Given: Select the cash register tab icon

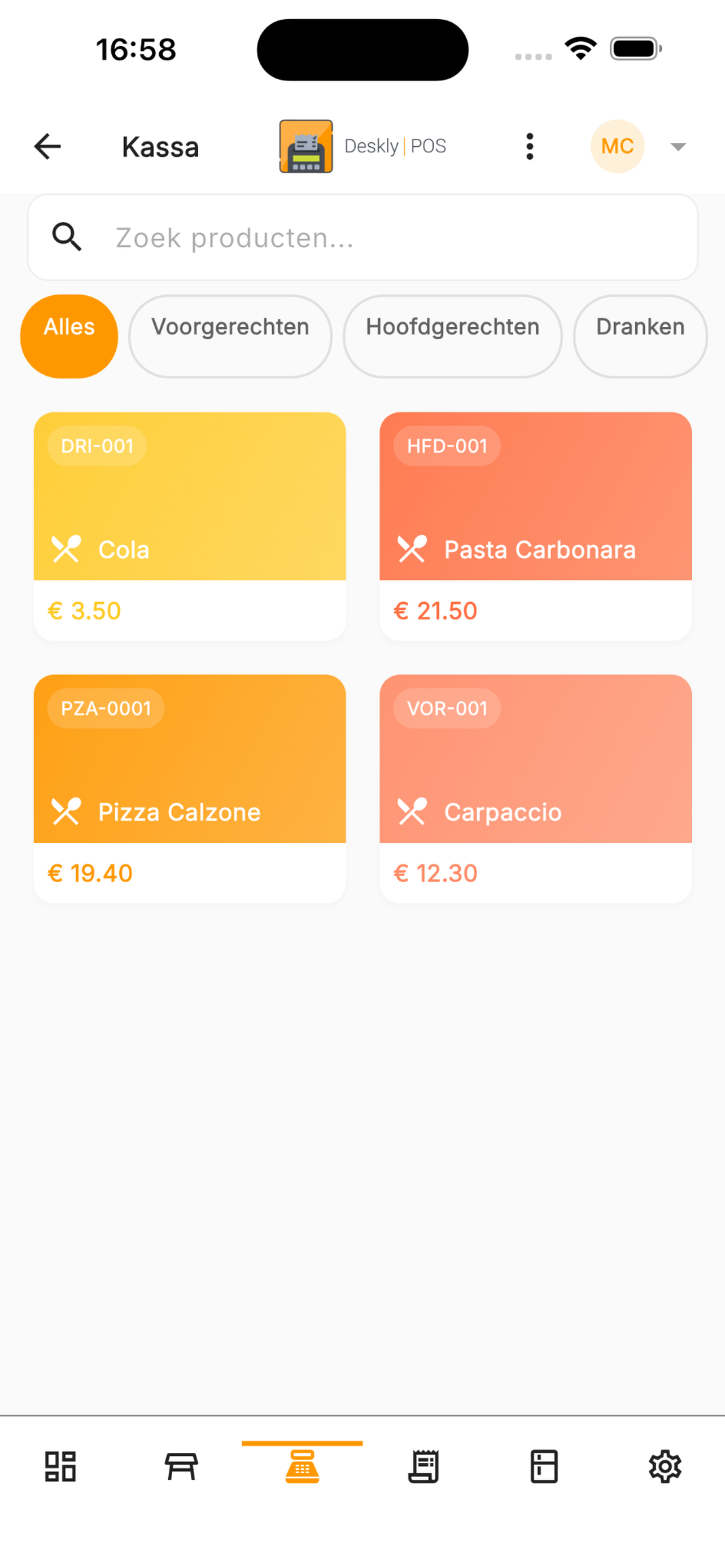Looking at the screenshot, I should 302,1466.
